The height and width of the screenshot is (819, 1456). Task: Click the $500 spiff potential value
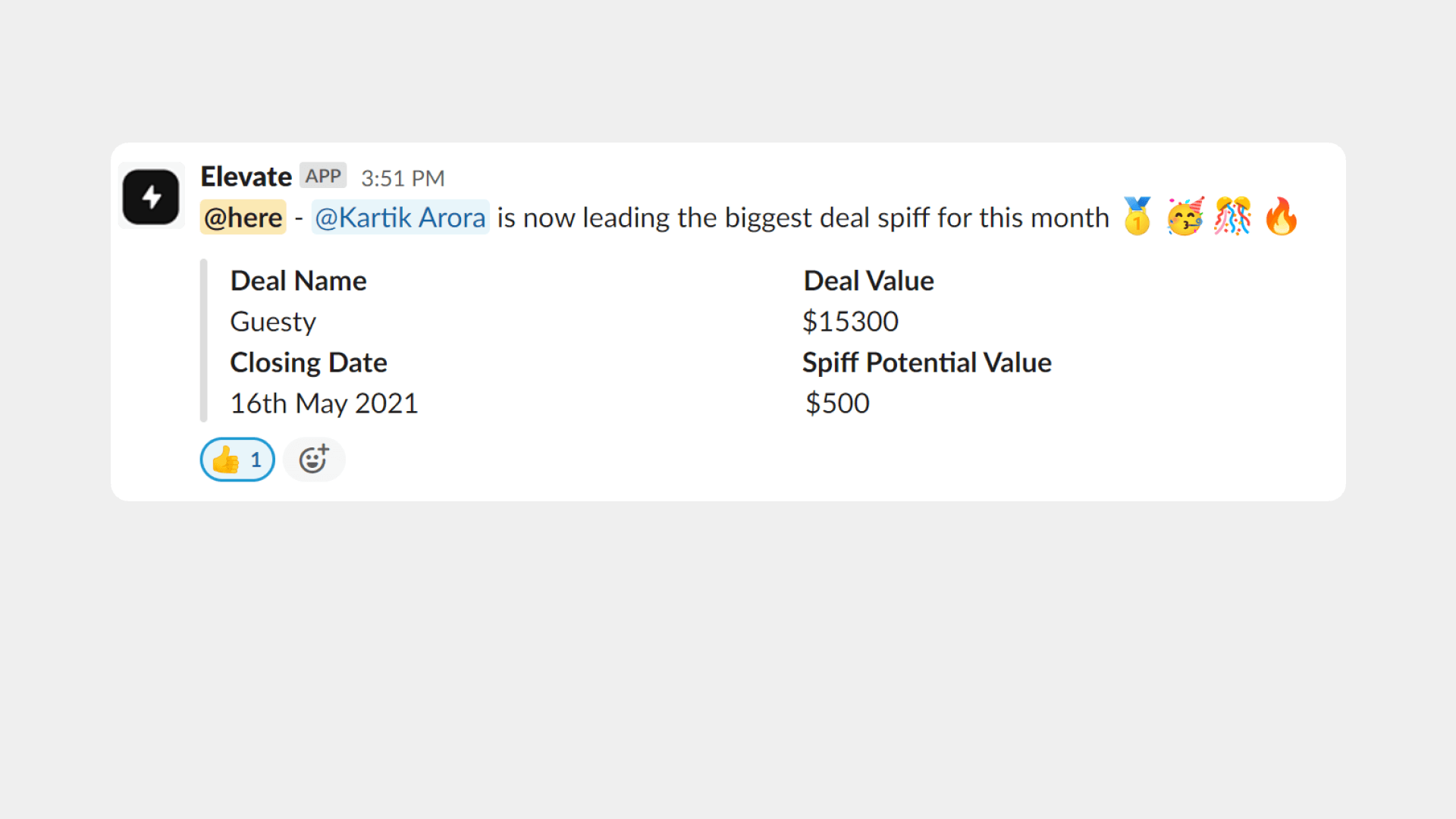pyautogui.click(x=837, y=403)
